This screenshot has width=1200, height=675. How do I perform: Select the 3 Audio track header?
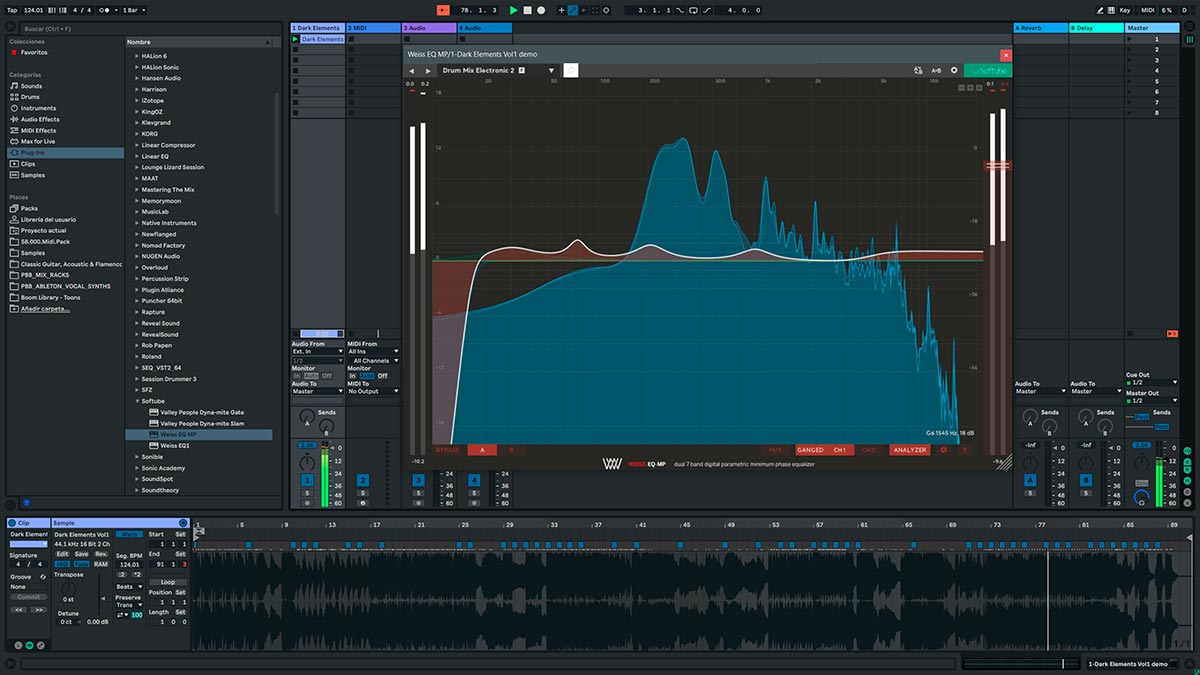[428, 28]
